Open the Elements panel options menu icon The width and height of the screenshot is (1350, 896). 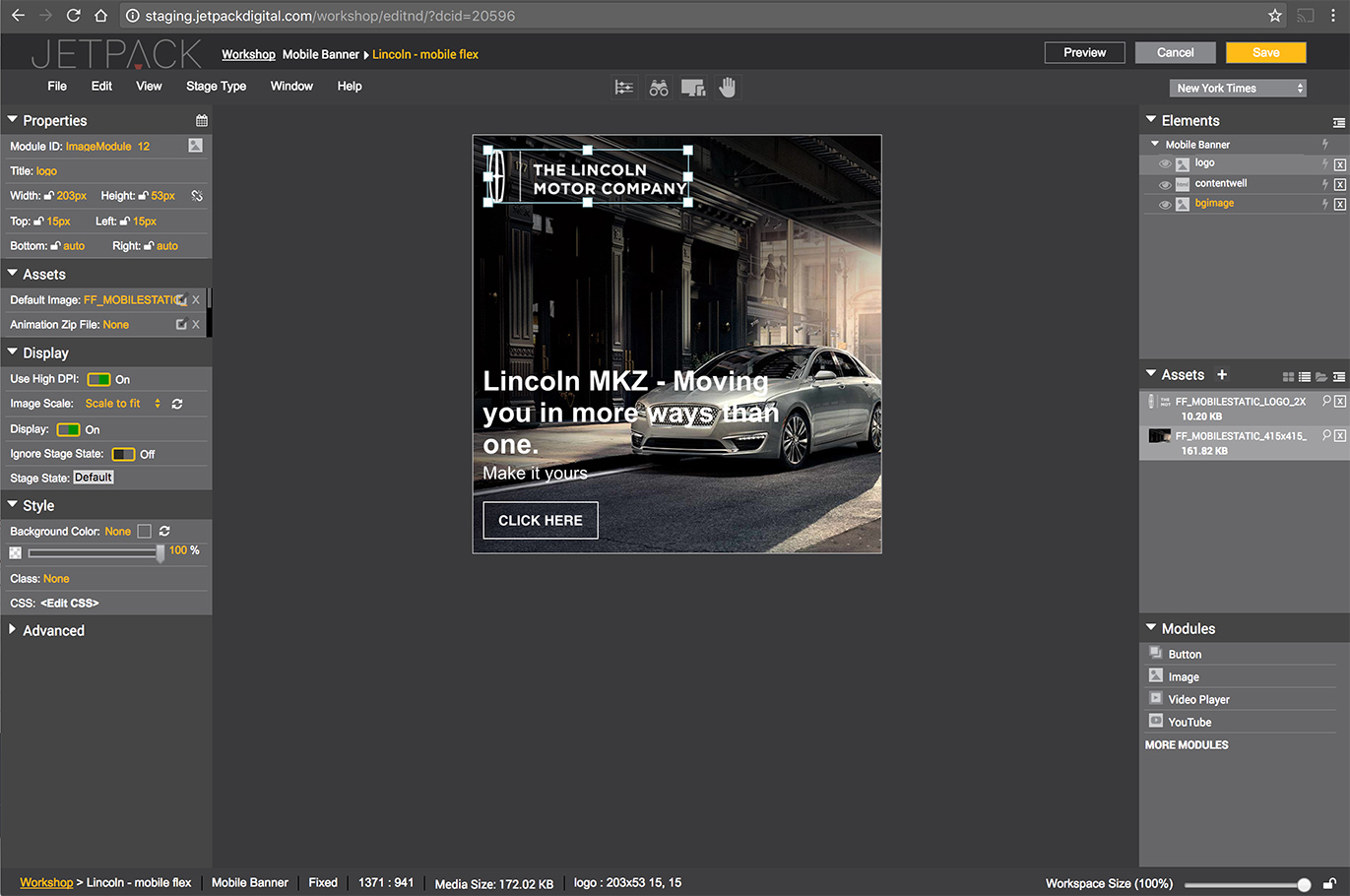click(x=1339, y=122)
